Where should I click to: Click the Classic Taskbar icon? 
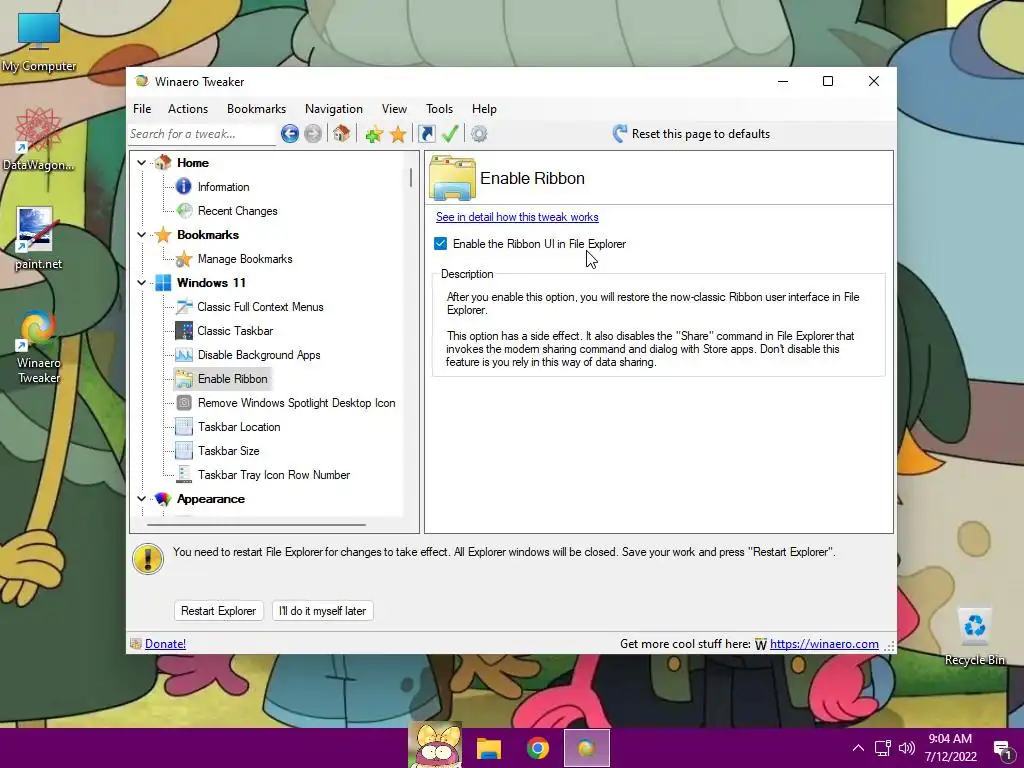tap(184, 330)
